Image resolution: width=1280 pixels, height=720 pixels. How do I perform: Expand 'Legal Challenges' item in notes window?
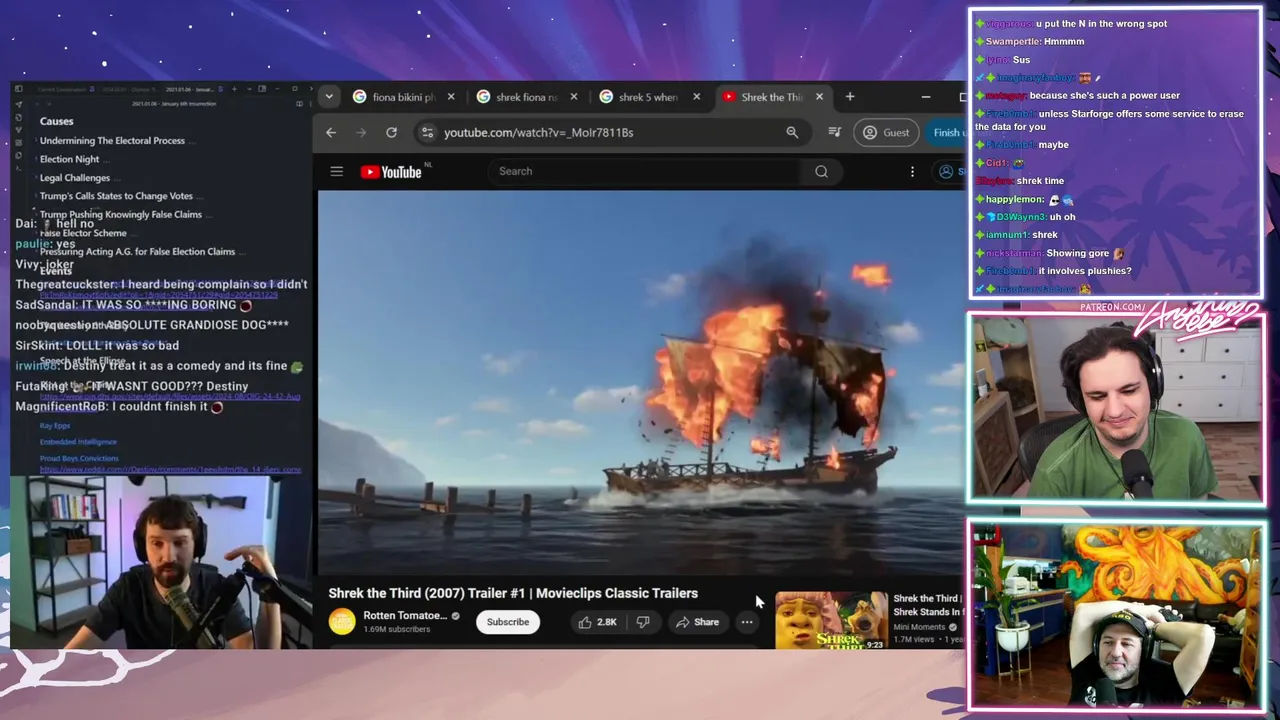click(x=74, y=178)
